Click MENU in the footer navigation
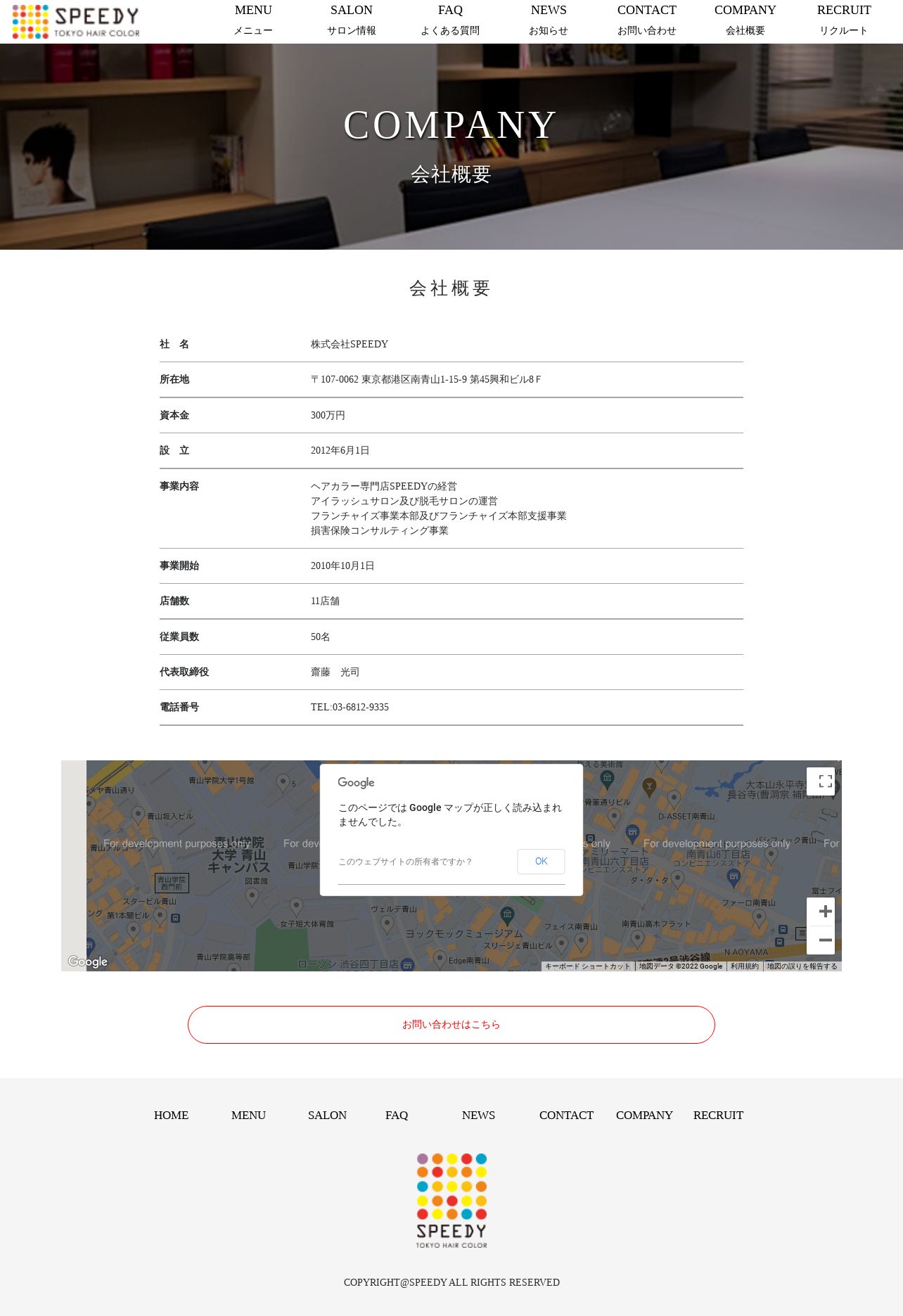Viewport: 903px width, 1316px height. 248,1116
